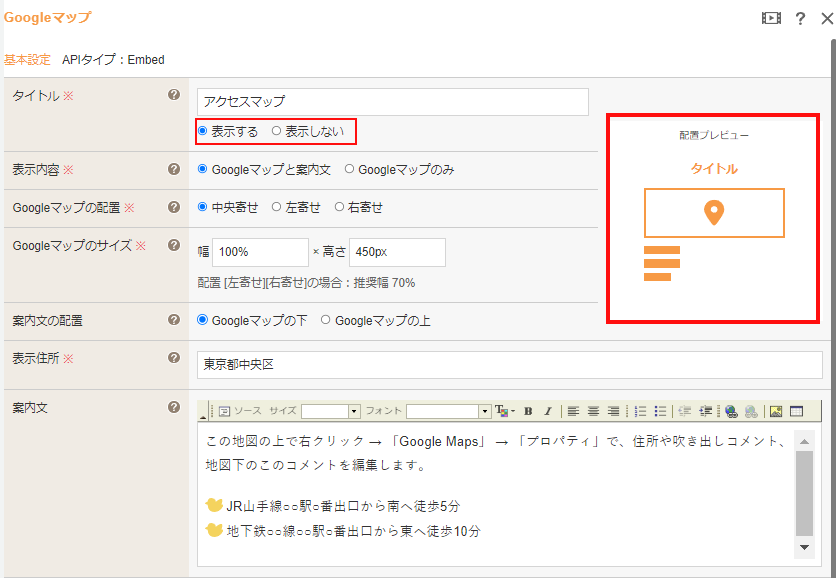836x578 pixels.
Task: Click help icon for 案内文 row
Action: [x=174, y=407]
